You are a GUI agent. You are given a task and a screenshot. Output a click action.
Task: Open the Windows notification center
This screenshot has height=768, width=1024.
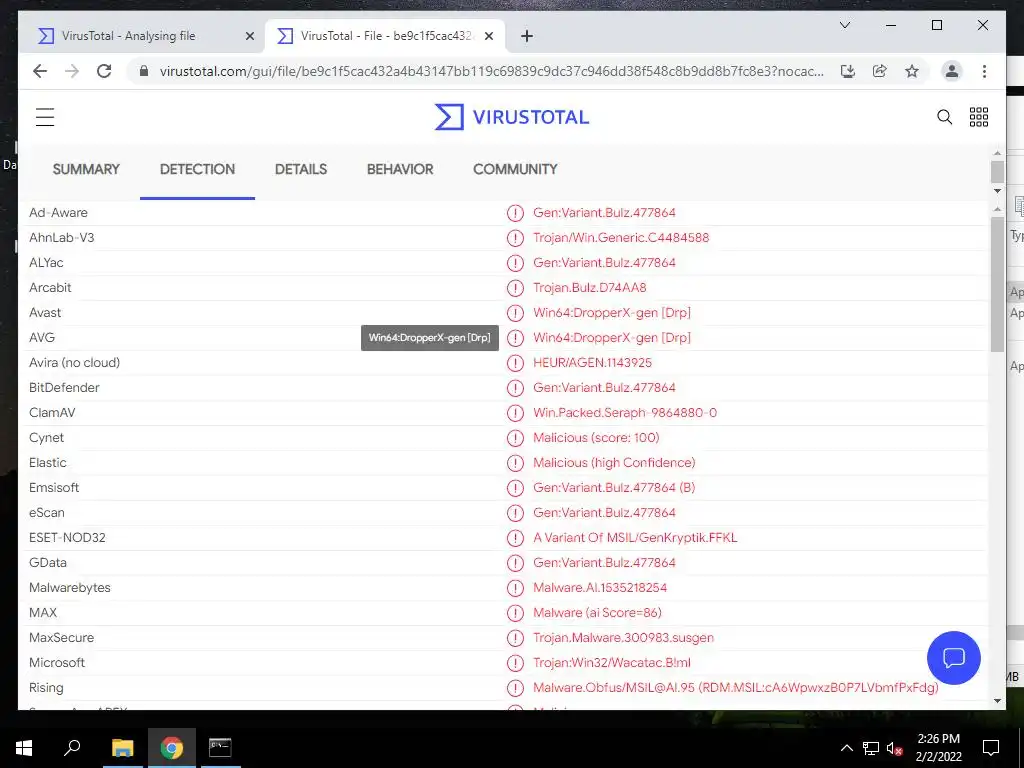coord(991,748)
